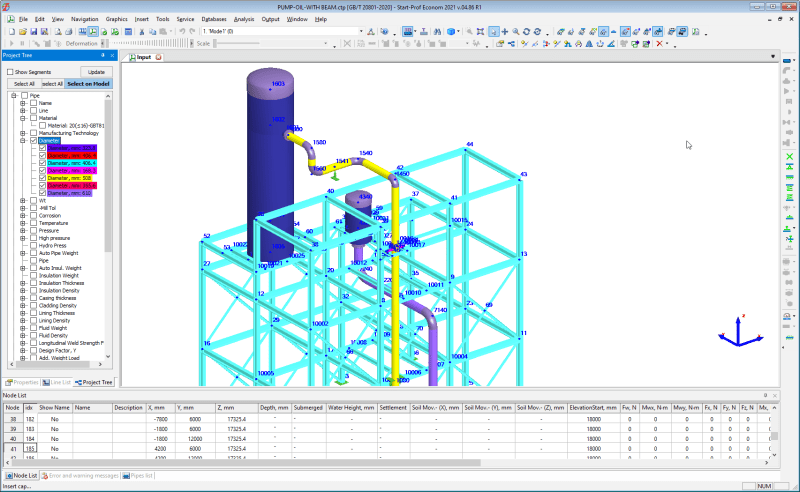
Task: Activate the pan crosshair tool
Action: [x=505, y=32]
